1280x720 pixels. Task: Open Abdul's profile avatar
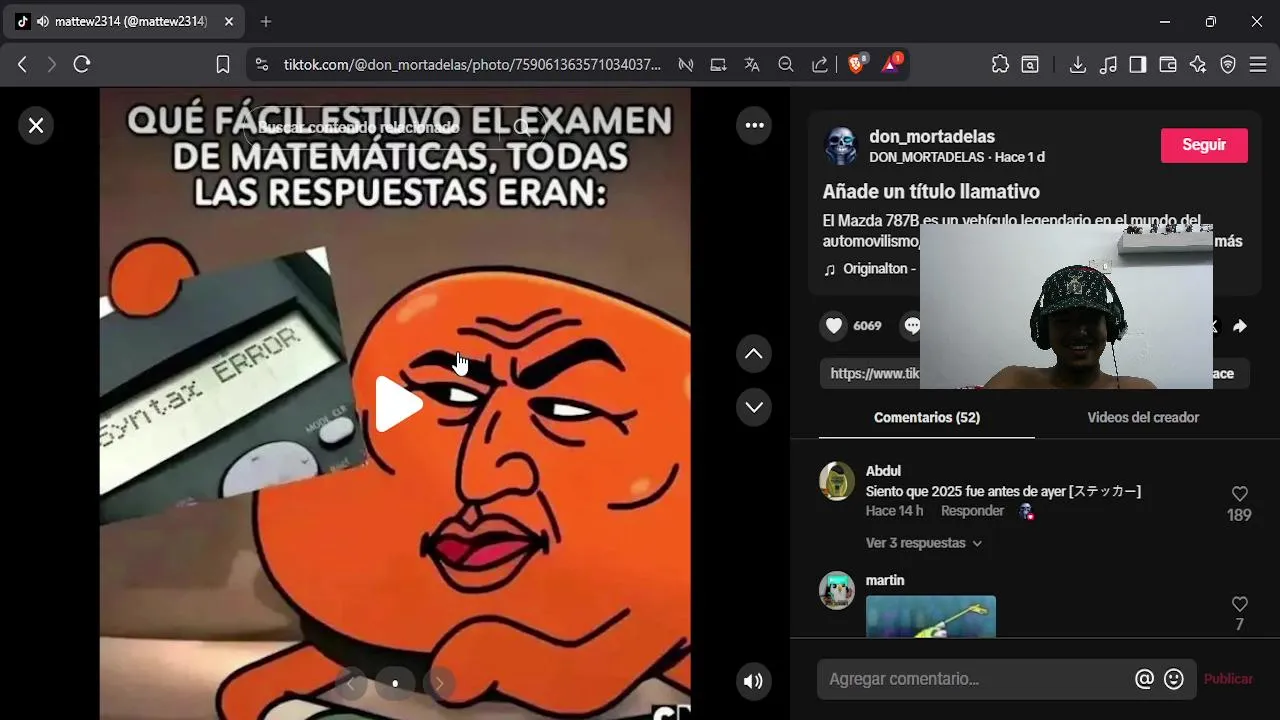tap(837, 481)
